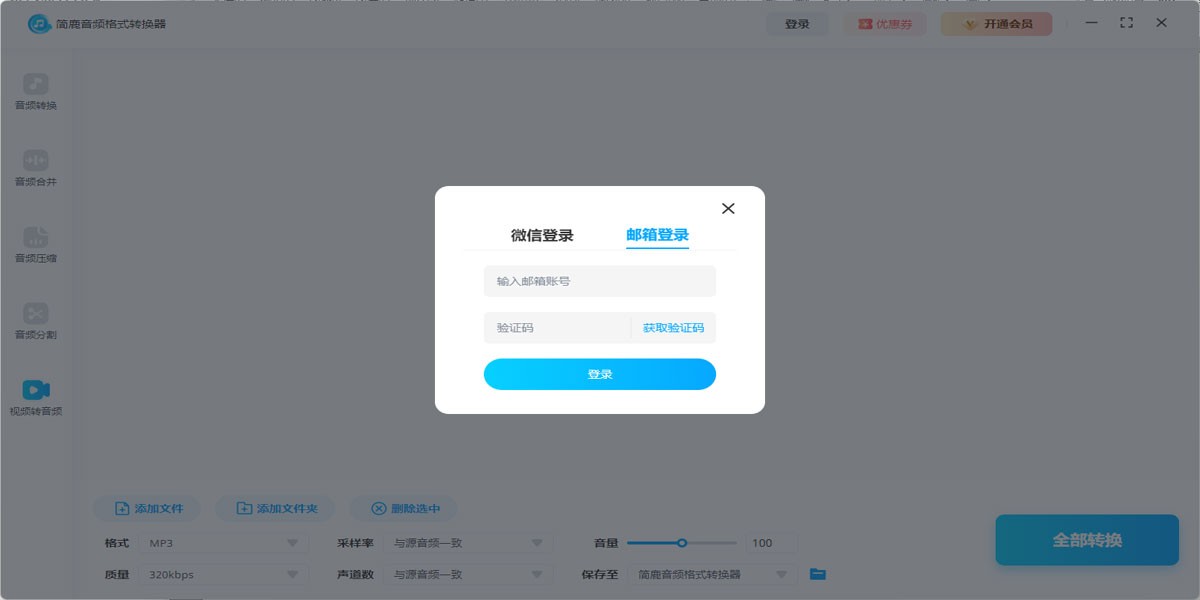Click the 优惠券 coupon icon
Screen dimensions: 1200x600
click(884, 23)
